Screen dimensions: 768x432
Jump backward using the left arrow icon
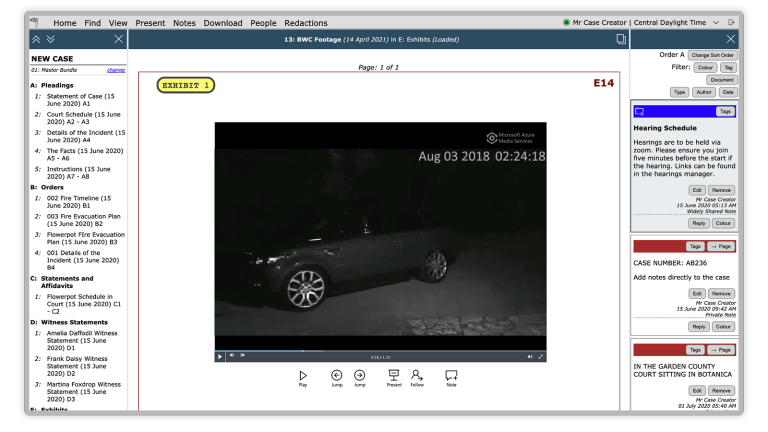click(337, 375)
